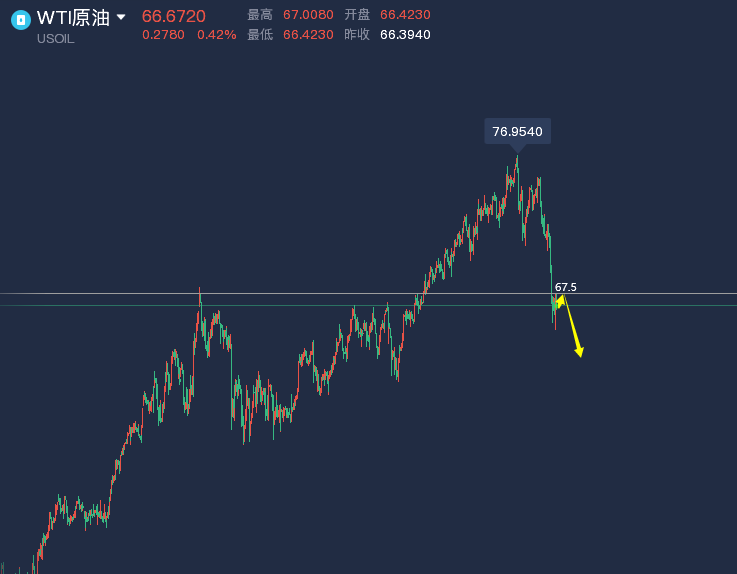Click the previous close value 66.3940

click(405, 35)
